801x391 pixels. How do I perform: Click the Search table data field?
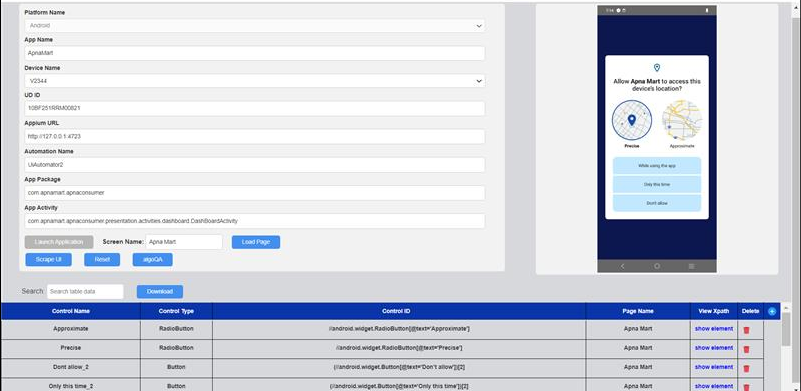pos(85,291)
